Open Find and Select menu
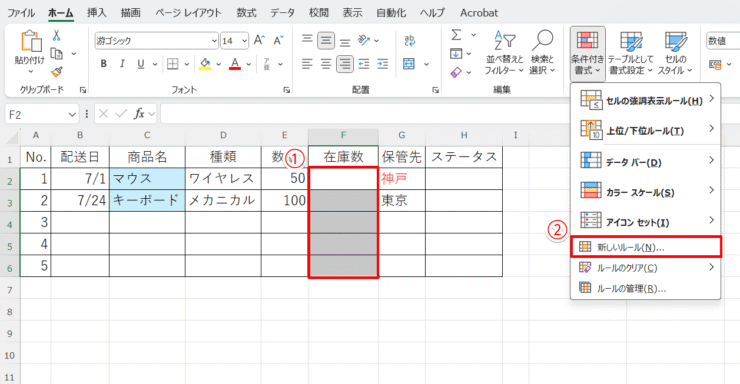This screenshot has height=384, width=740. tap(542, 52)
